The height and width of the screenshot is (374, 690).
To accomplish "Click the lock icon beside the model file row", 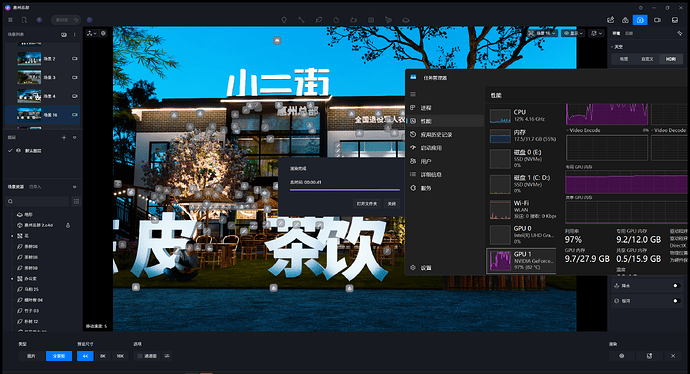I will [x=68, y=225].
